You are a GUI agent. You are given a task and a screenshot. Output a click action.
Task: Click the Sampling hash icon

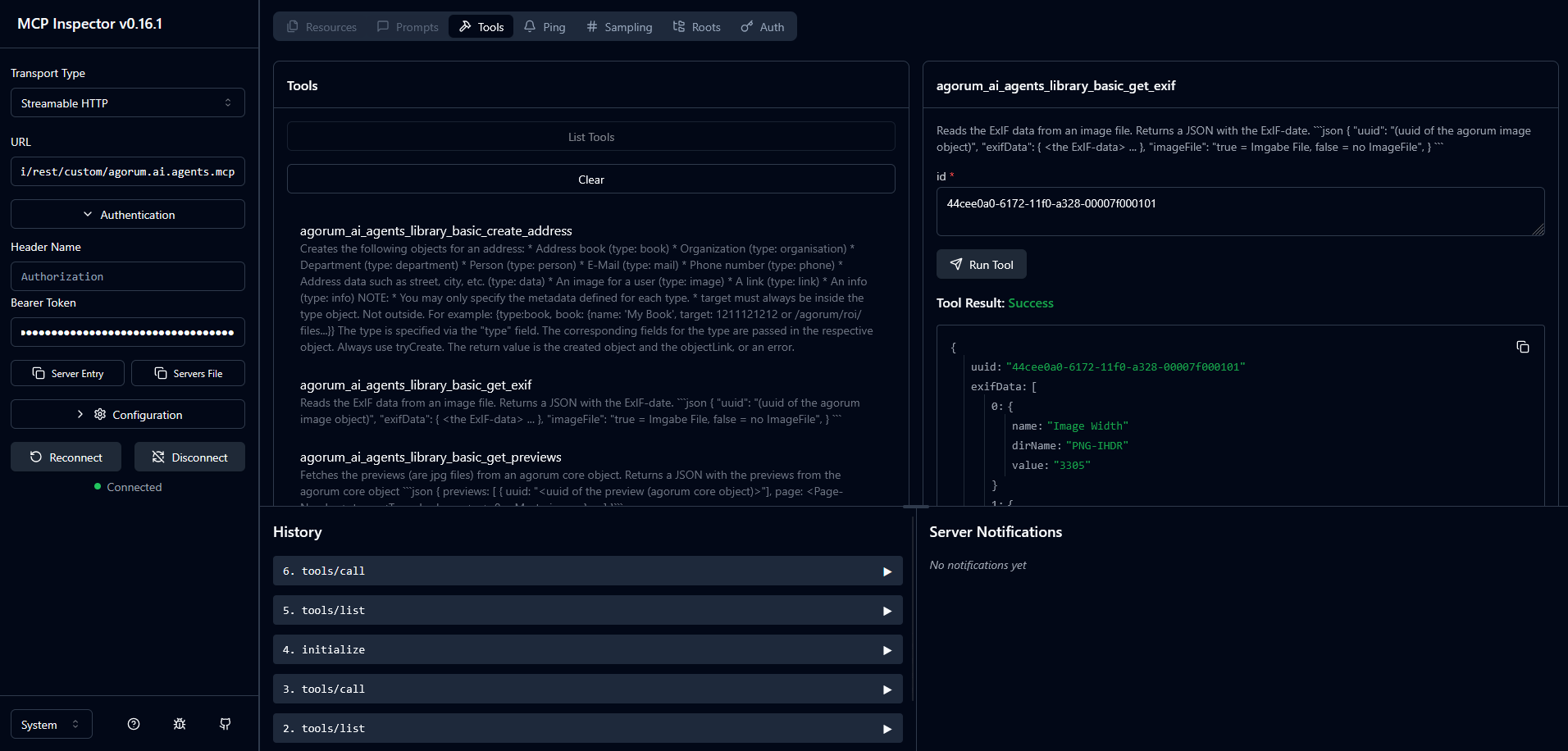coord(592,26)
